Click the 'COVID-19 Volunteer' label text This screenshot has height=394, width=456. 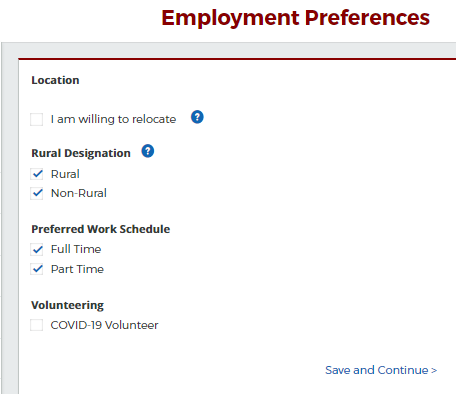pyautogui.click(x=104, y=325)
